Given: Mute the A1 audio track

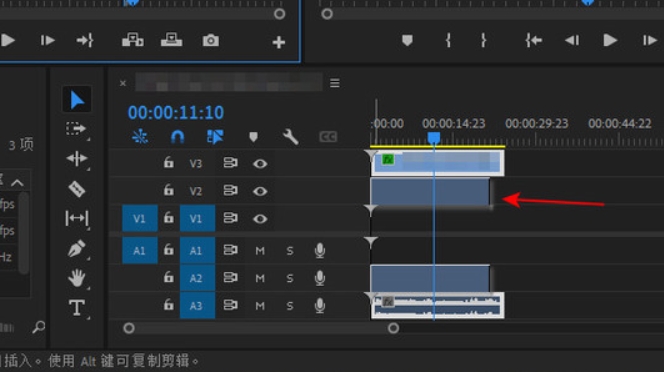Looking at the screenshot, I should pos(260,251).
